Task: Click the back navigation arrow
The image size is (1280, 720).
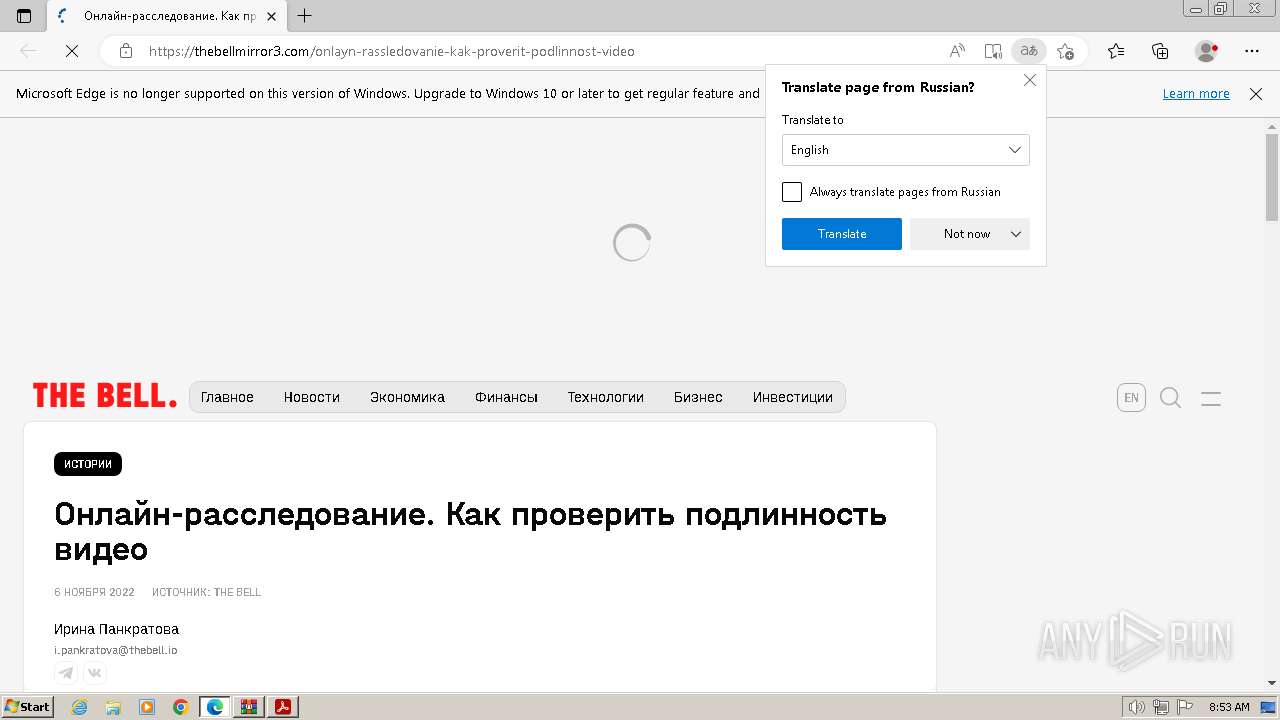Action: coord(28,51)
